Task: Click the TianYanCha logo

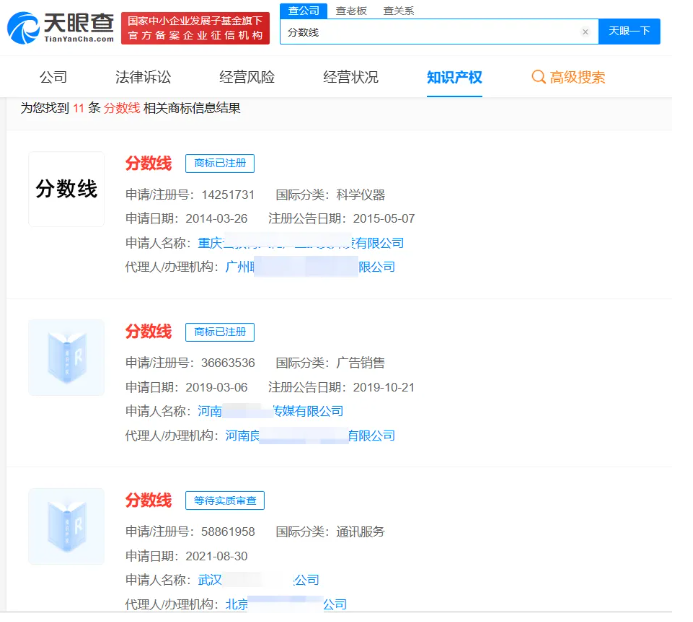Action: [61, 28]
